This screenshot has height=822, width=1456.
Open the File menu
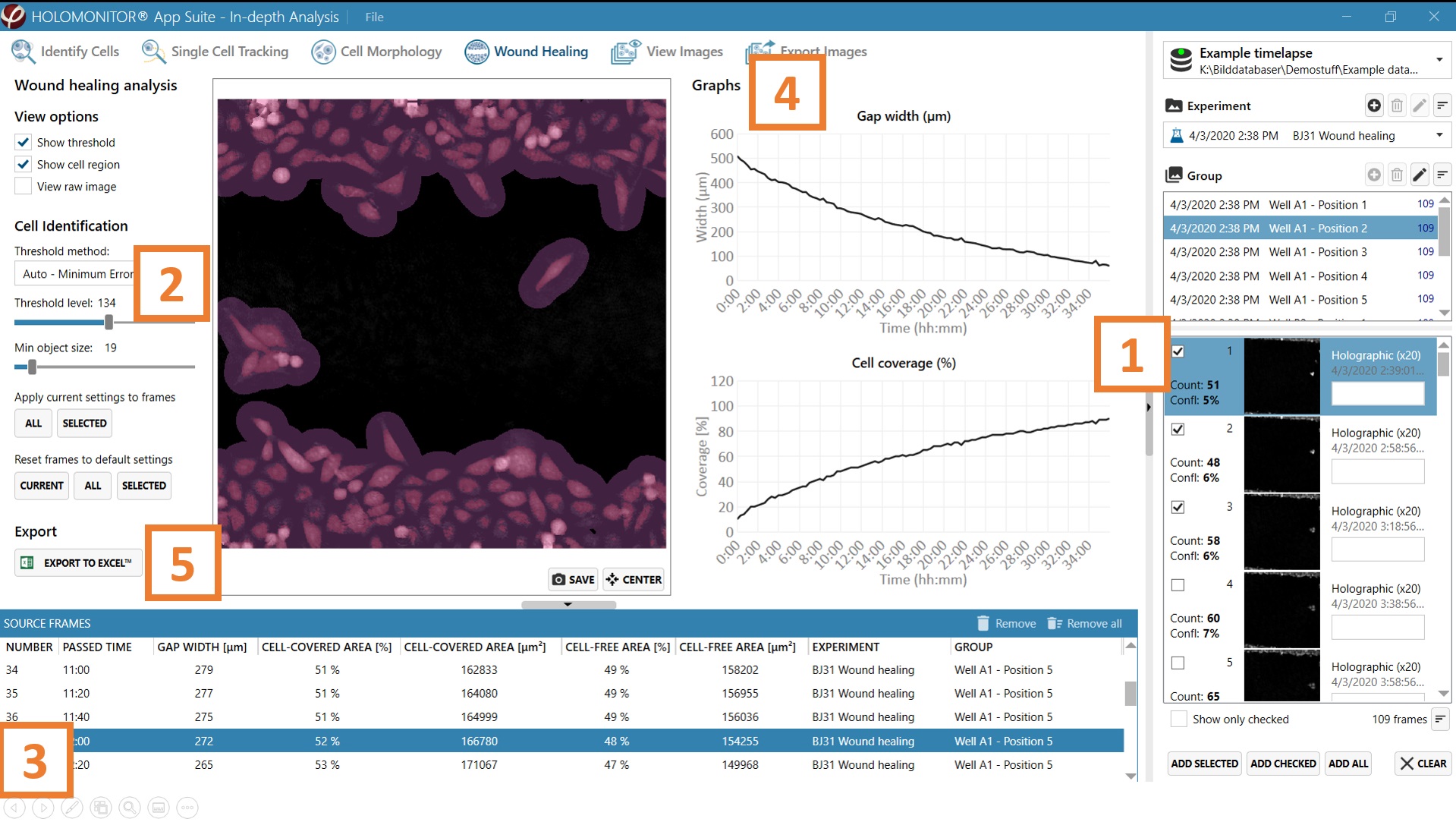tap(373, 17)
